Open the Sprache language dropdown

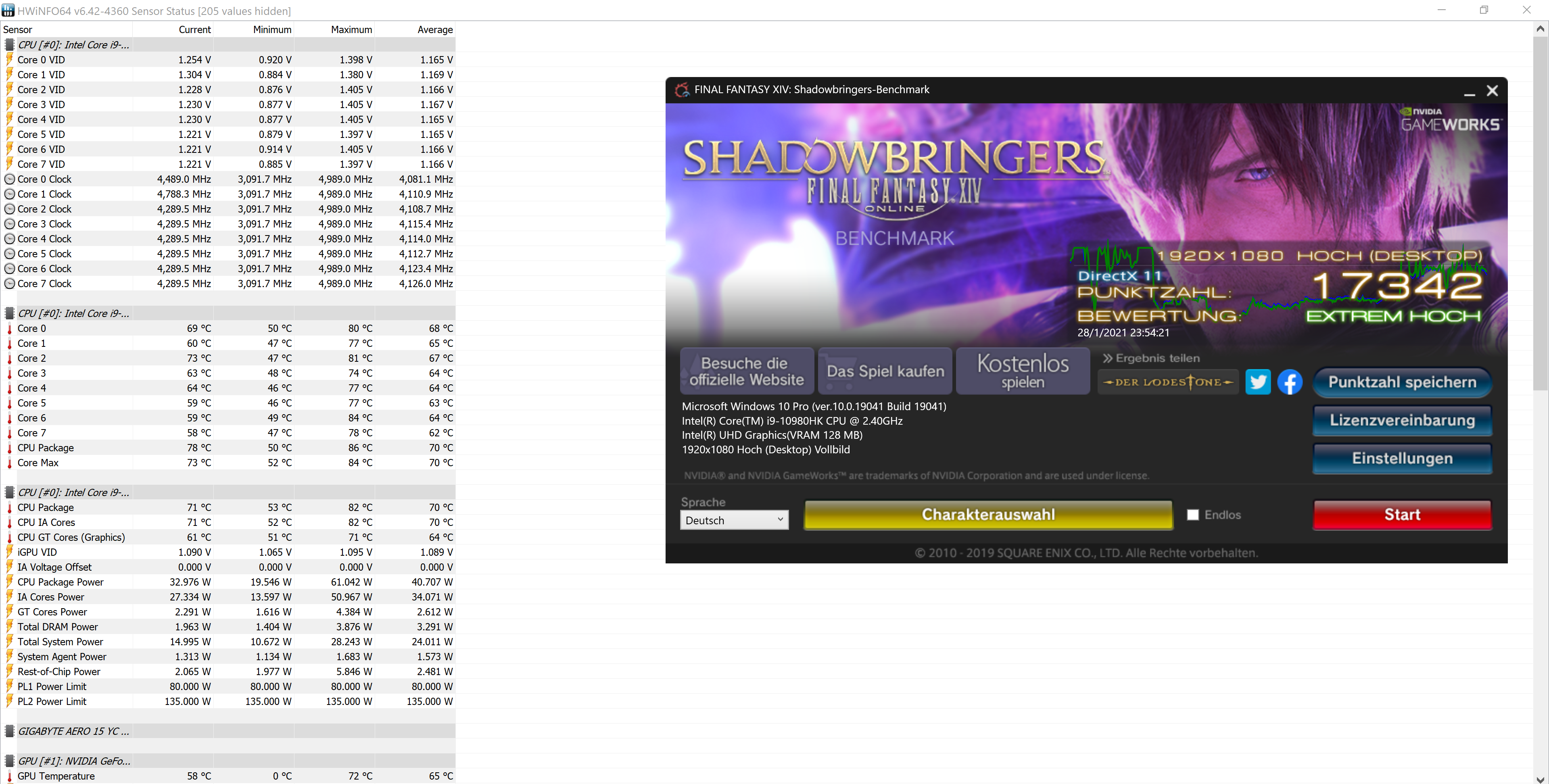(x=734, y=520)
